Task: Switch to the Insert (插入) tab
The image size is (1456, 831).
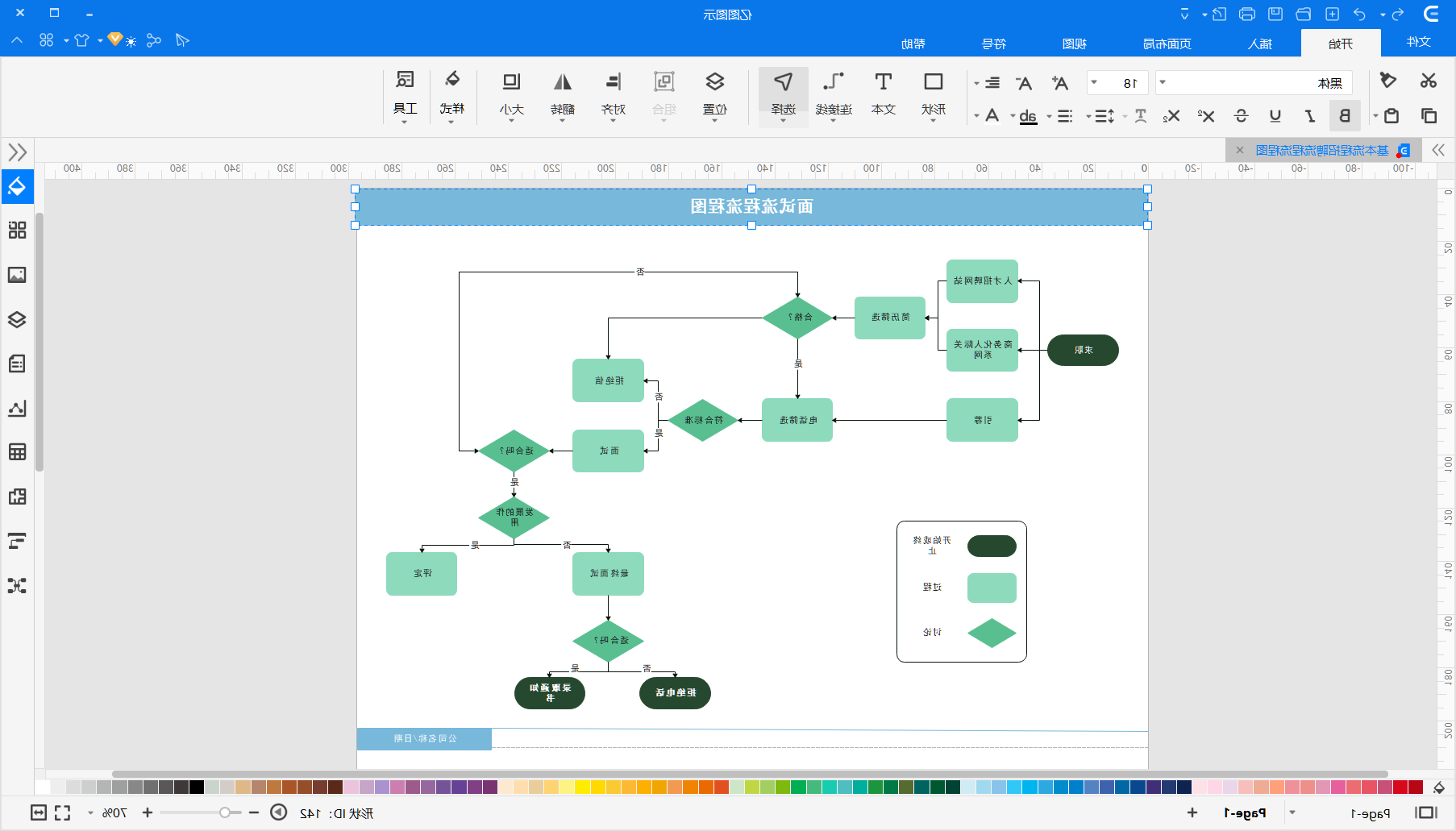Action: point(1260,44)
